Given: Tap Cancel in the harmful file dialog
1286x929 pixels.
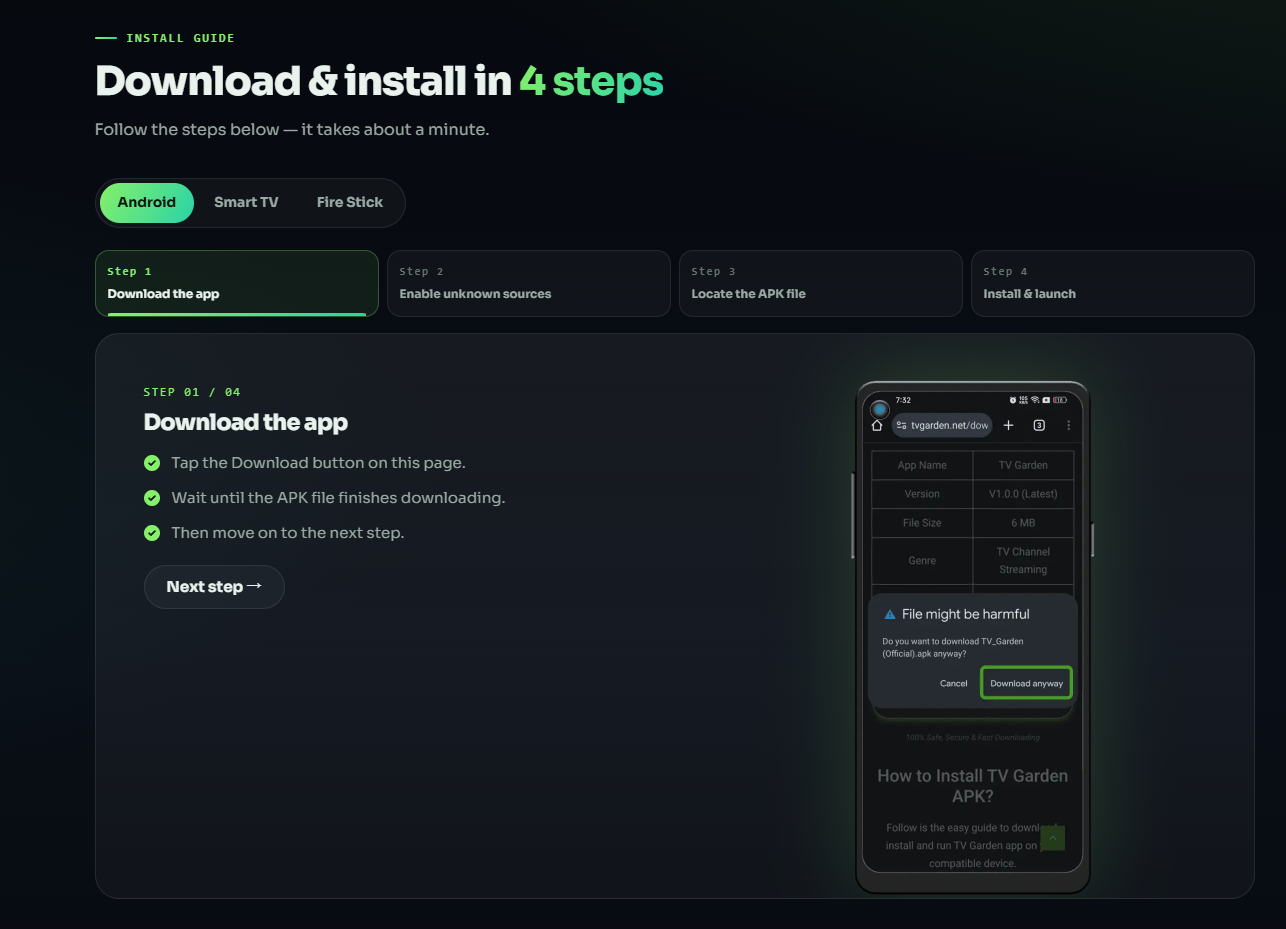Looking at the screenshot, I should tap(953, 684).
